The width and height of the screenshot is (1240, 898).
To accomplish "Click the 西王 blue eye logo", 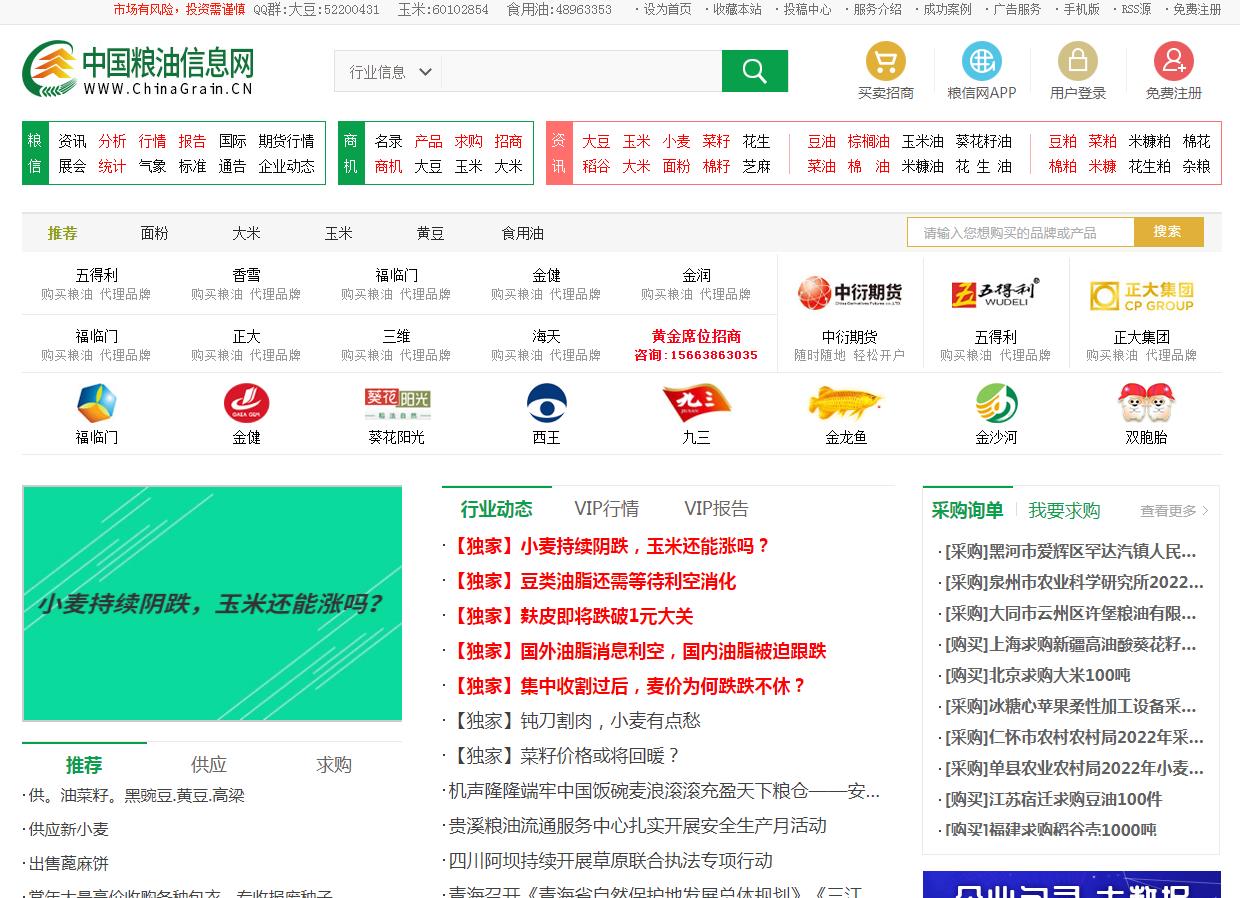I will coord(547,403).
